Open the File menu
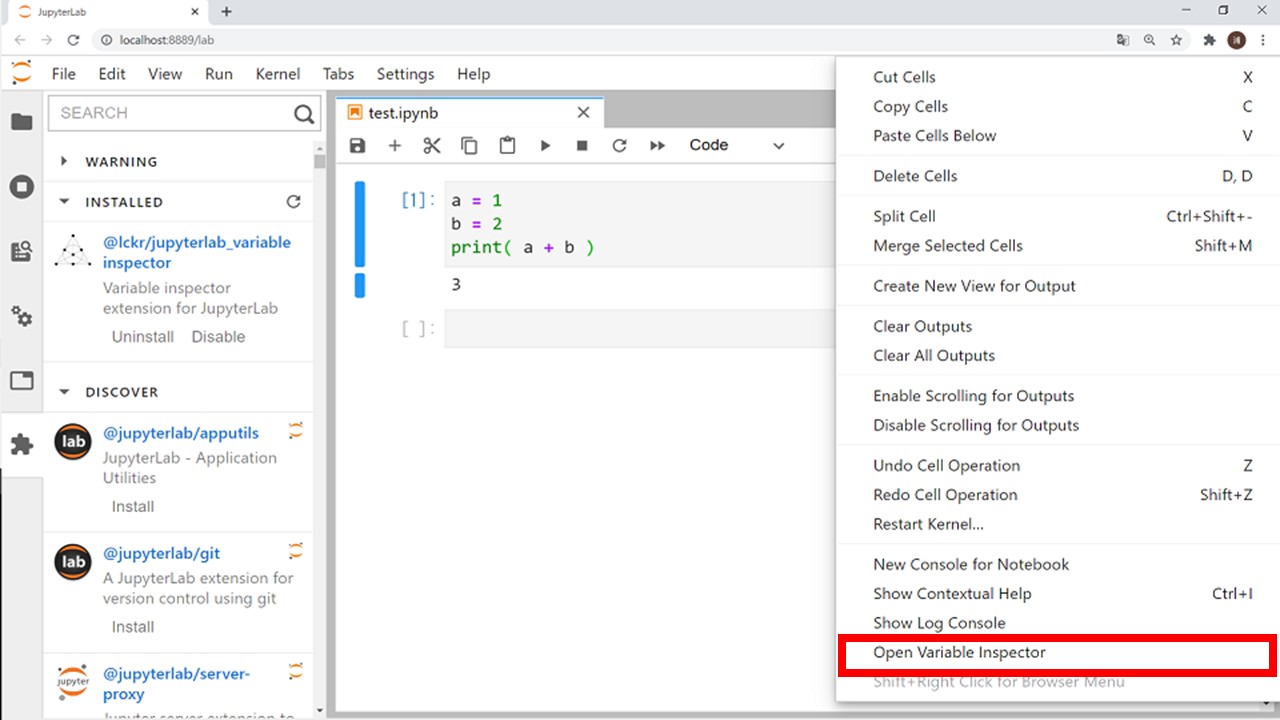Image resolution: width=1280 pixels, height=720 pixels. click(x=64, y=74)
